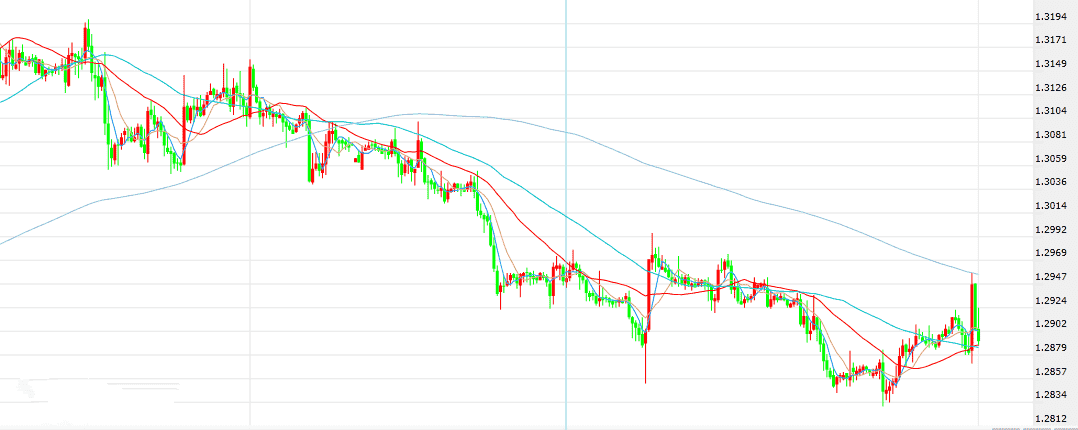Select the 1.2992 price level label
This screenshot has width=1078, height=430.
coord(1054,230)
